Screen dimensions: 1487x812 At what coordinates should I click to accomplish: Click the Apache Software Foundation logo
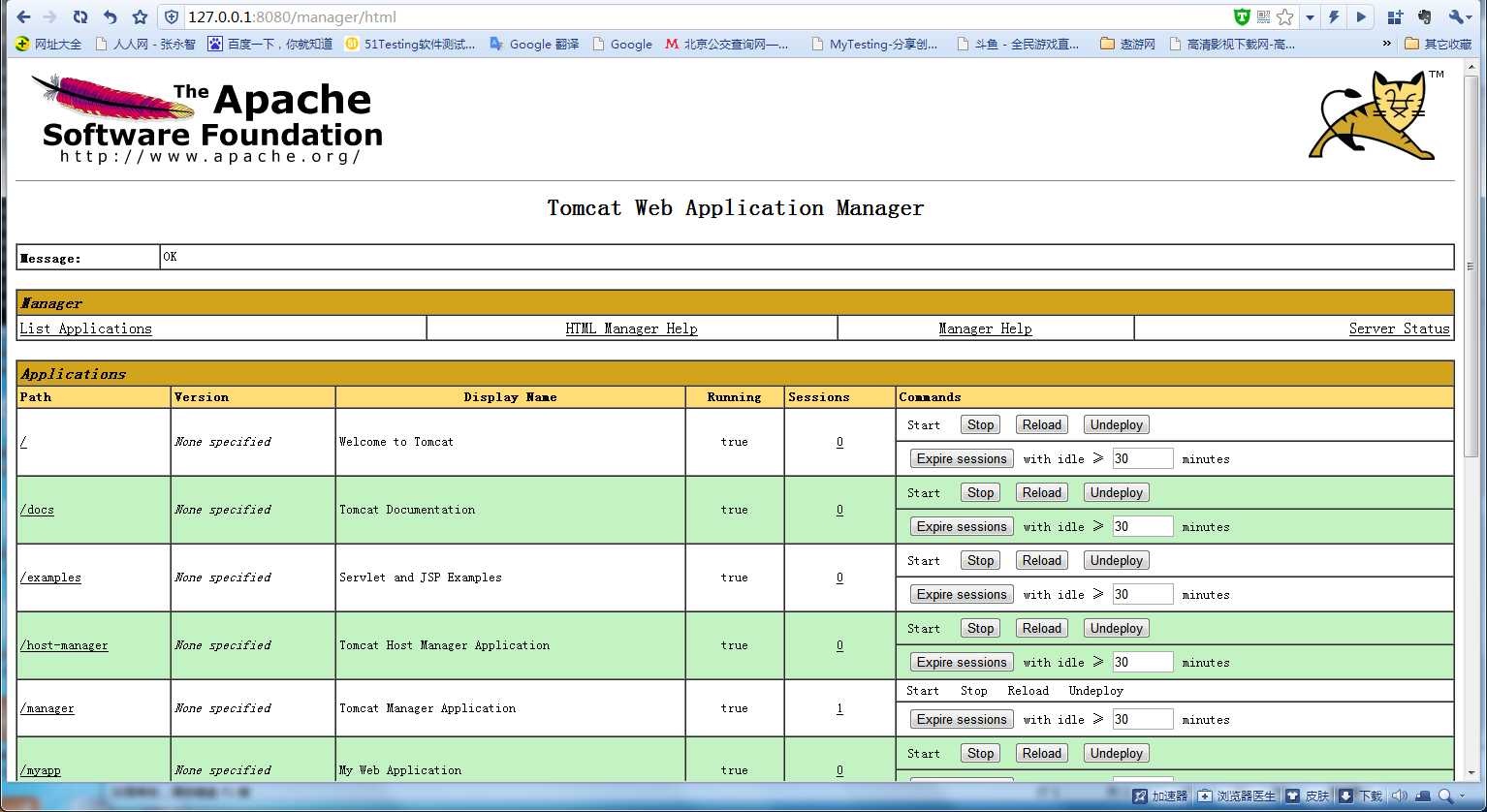(x=206, y=118)
